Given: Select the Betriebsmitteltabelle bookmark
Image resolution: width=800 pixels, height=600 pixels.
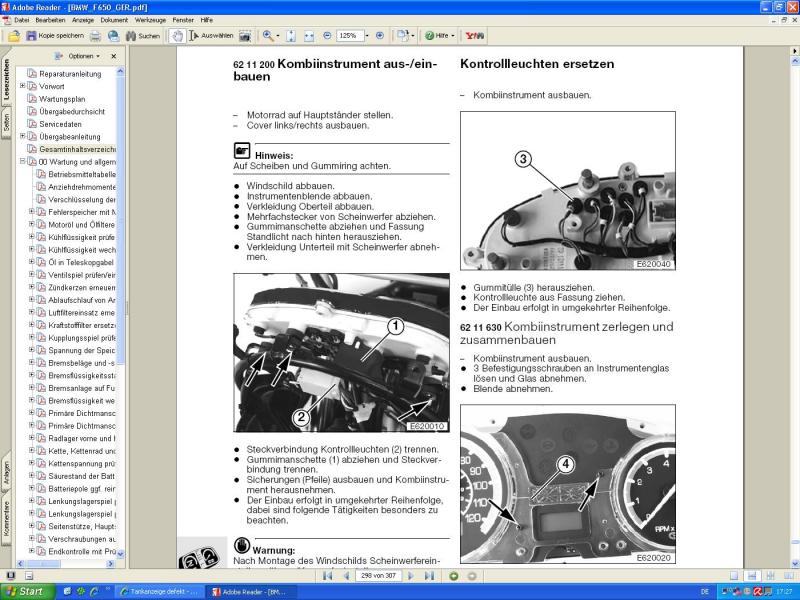Looking at the screenshot, I should pyautogui.click(x=82, y=174).
